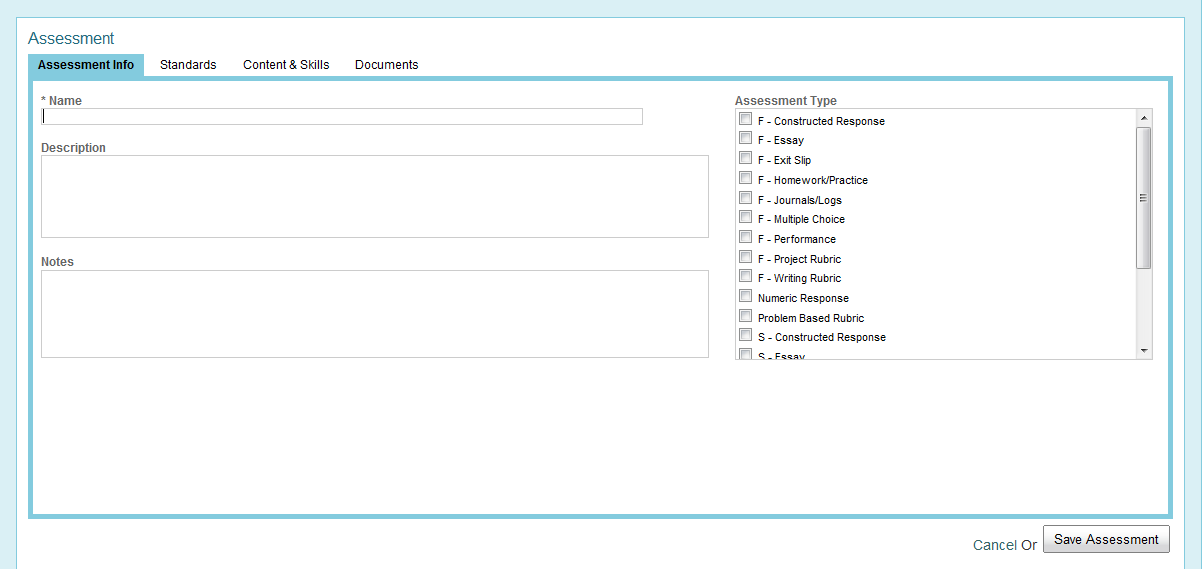The image size is (1202, 569).
Task: Click the assessment type list scroll-down arrow
Action: [1144, 351]
